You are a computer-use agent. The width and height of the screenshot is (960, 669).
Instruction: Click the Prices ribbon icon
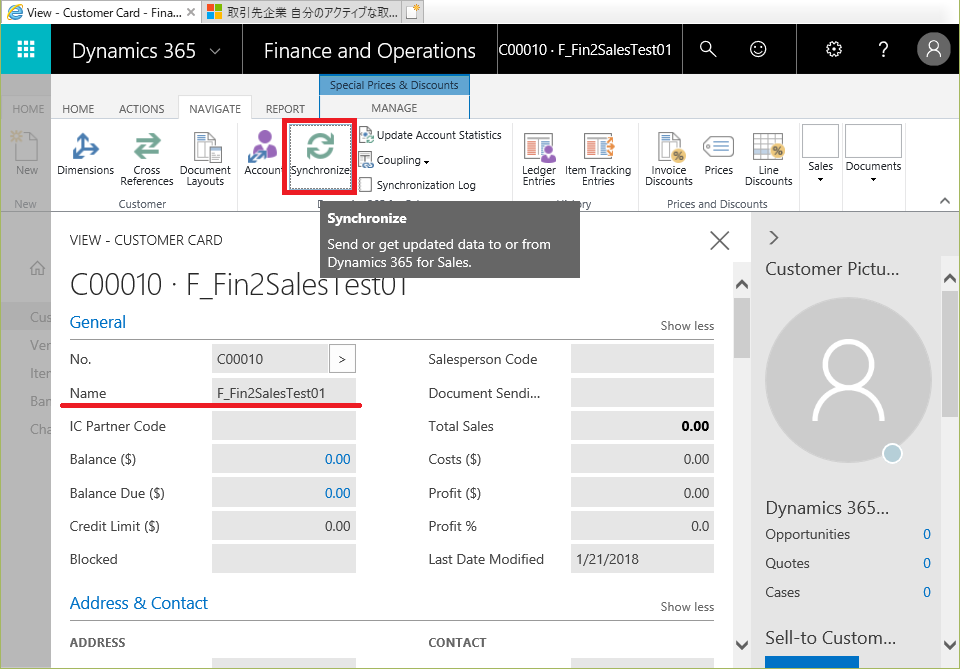click(x=718, y=154)
